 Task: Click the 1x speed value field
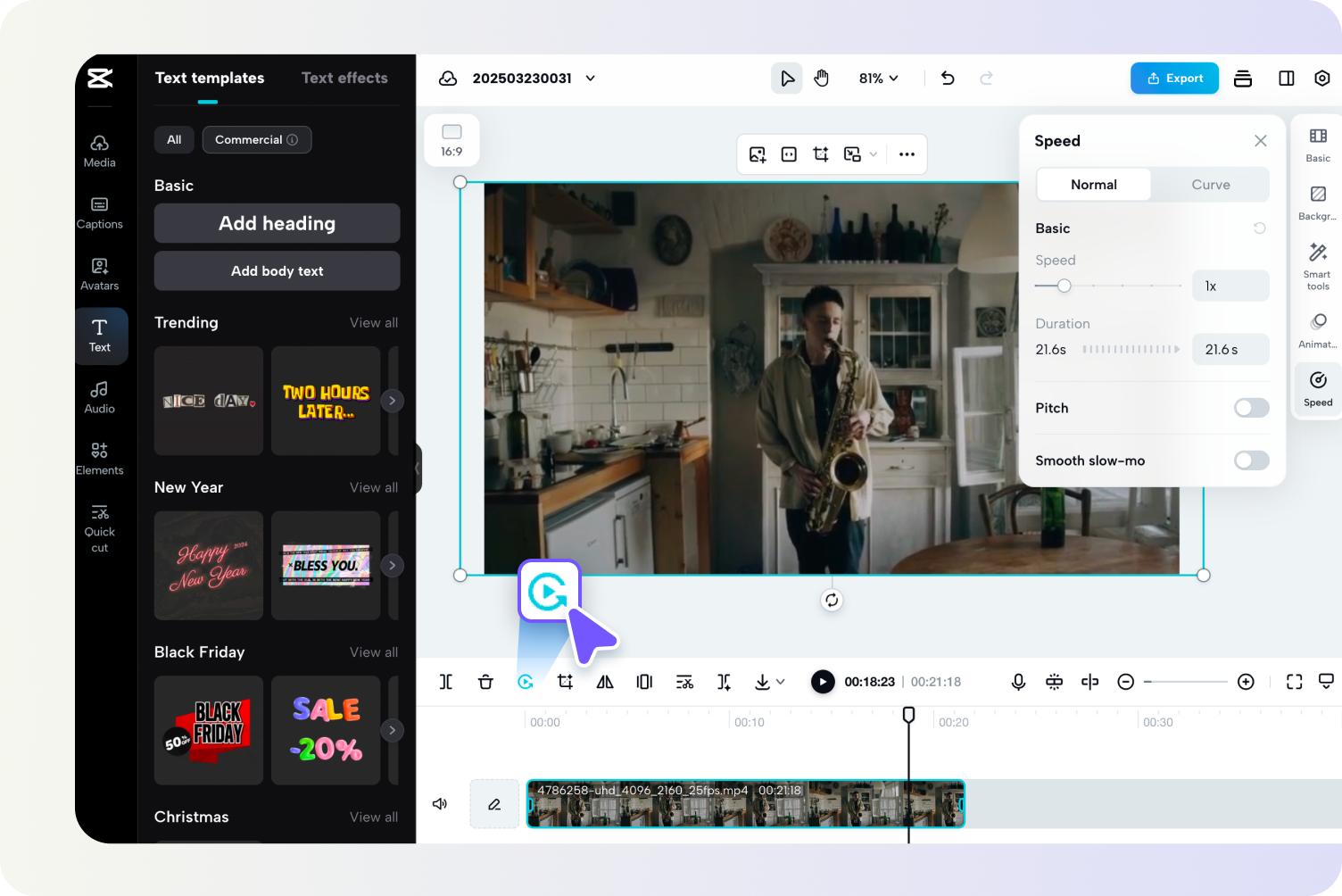pyautogui.click(x=1230, y=286)
